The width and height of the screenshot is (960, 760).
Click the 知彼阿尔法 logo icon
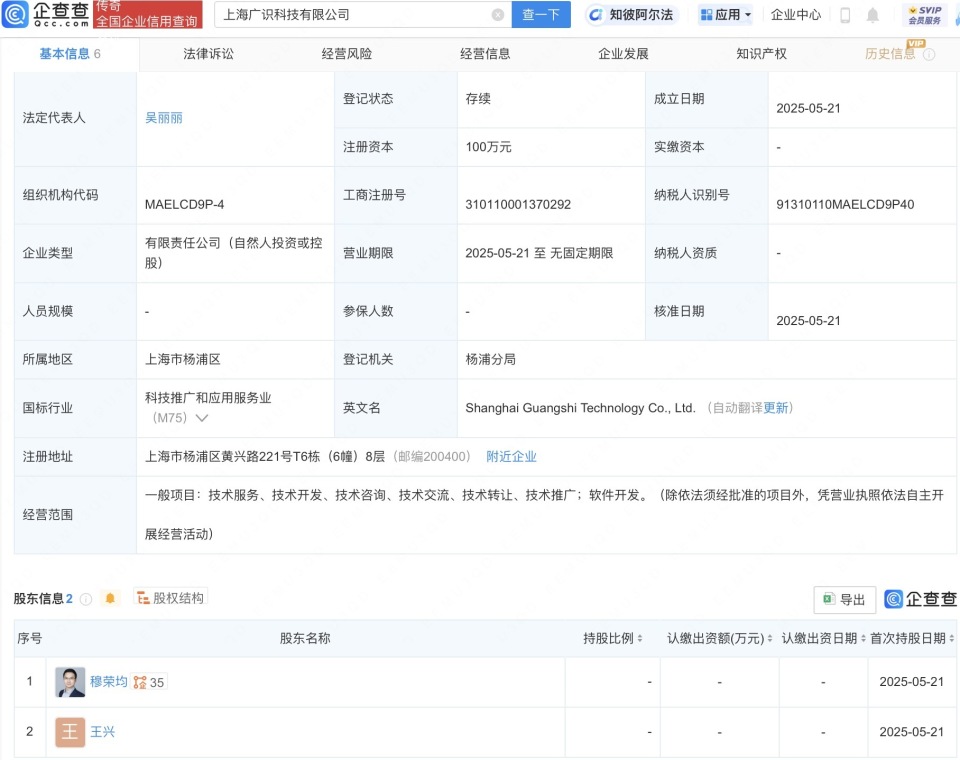click(595, 15)
